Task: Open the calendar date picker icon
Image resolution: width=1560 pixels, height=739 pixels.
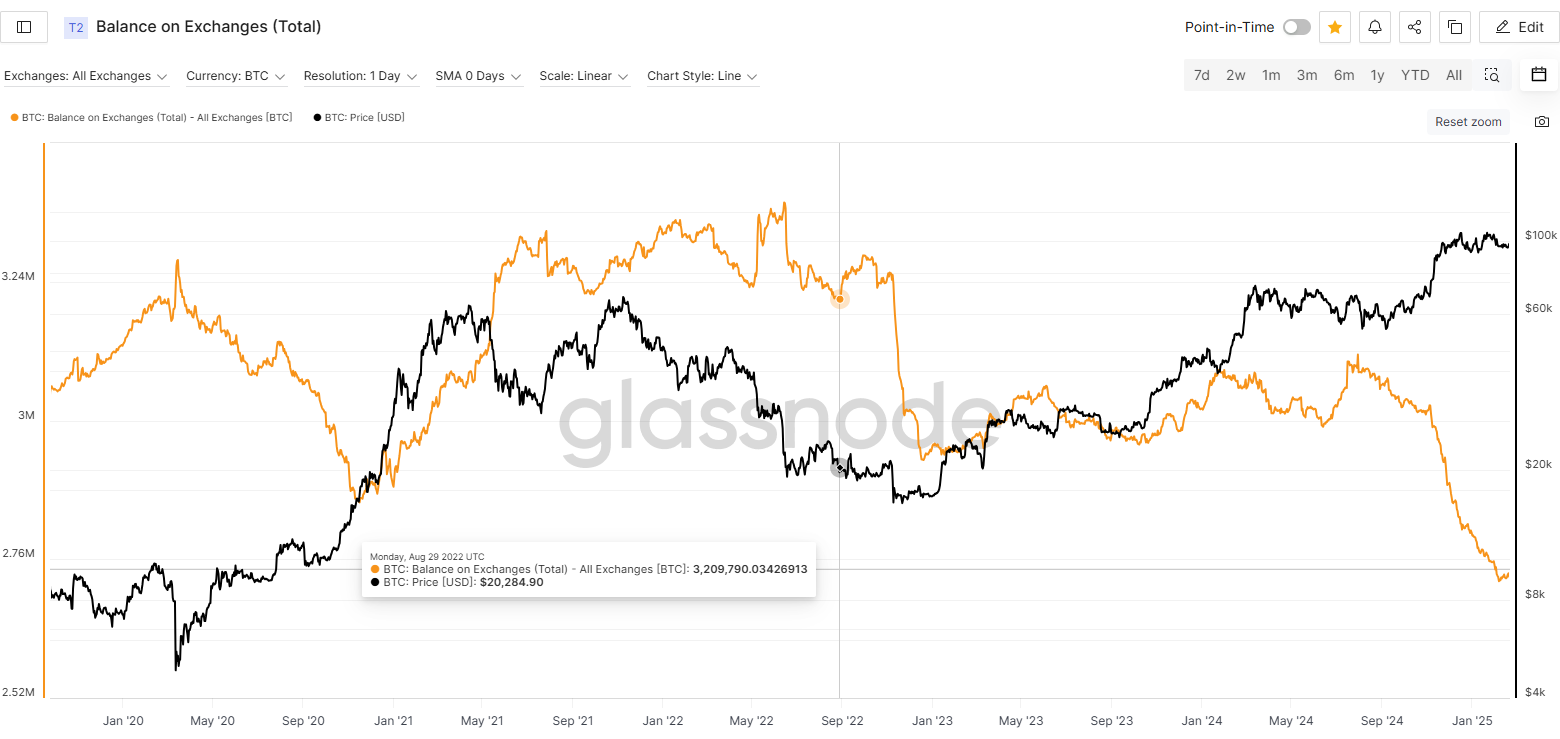Action: 1539,75
